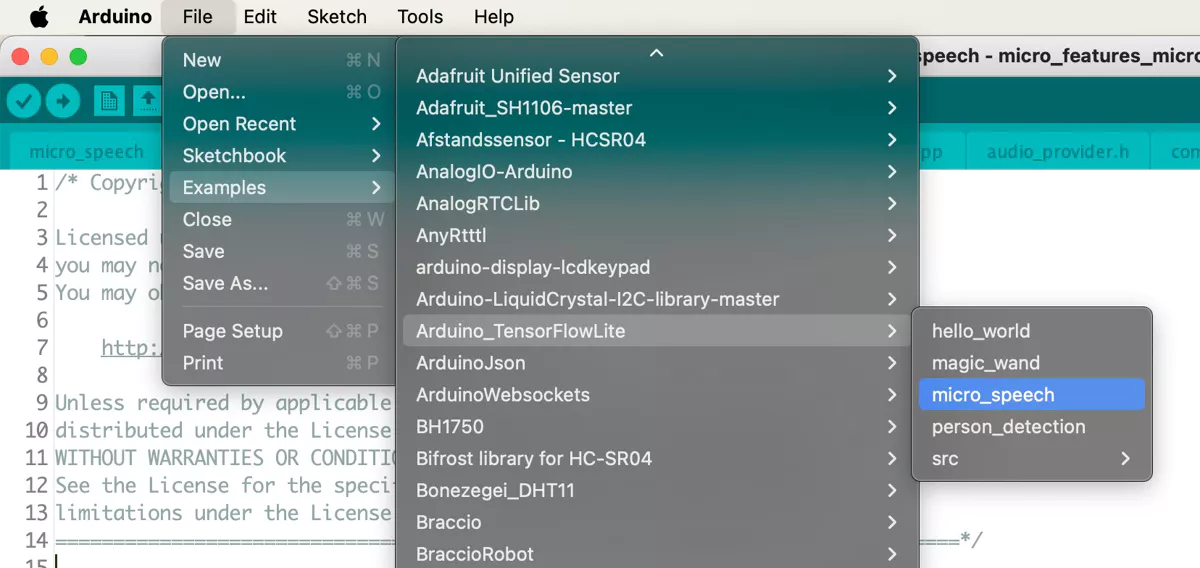Open the hello_world example
Viewport: 1200px width, 568px height.
(x=1031, y=331)
